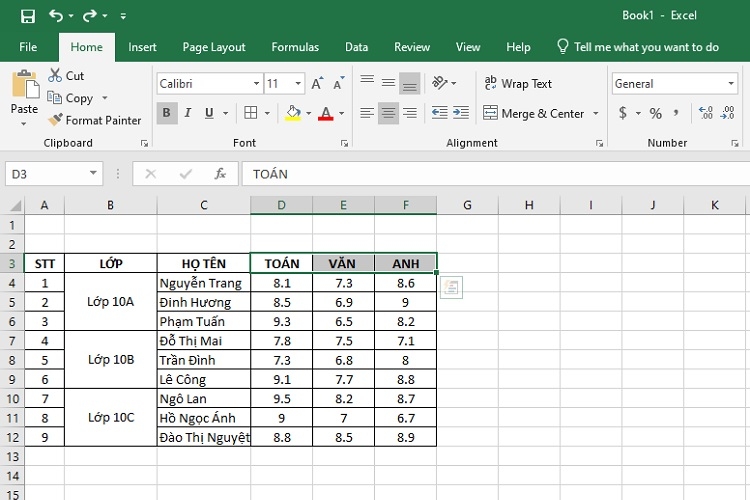Viewport: 750px width, 500px height.
Task: Open the Paste options arrow below Paste
Action: pos(23,124)
